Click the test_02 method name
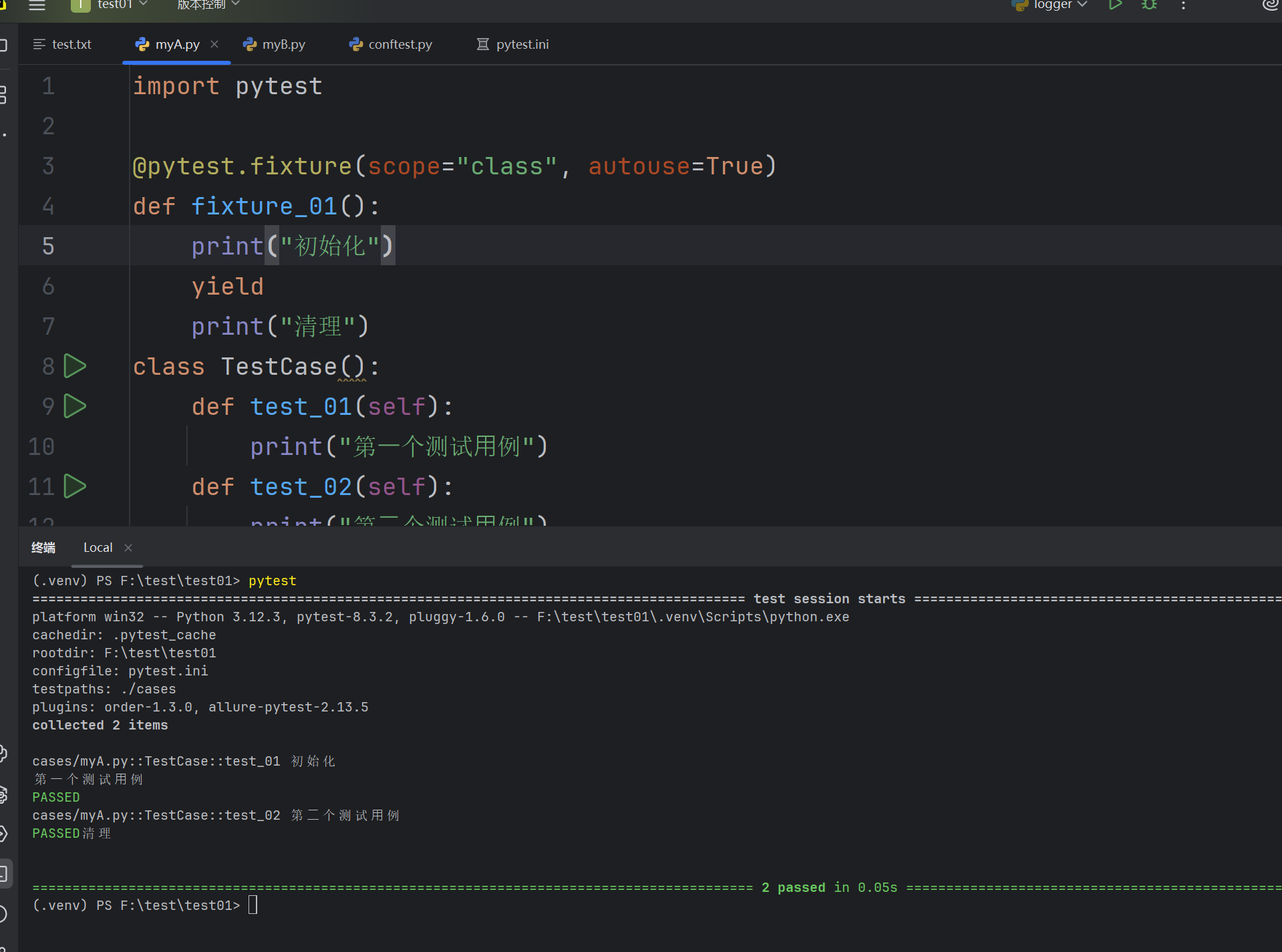Viewport: 1282px width, 952px height. pos(301,487)
